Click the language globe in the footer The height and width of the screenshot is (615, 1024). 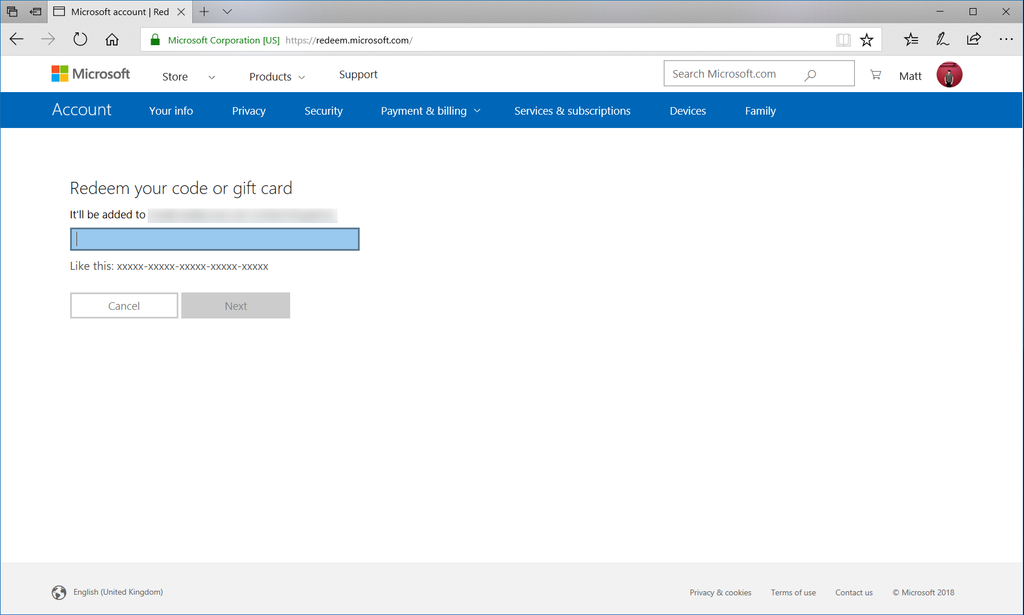tap(59, 592)
